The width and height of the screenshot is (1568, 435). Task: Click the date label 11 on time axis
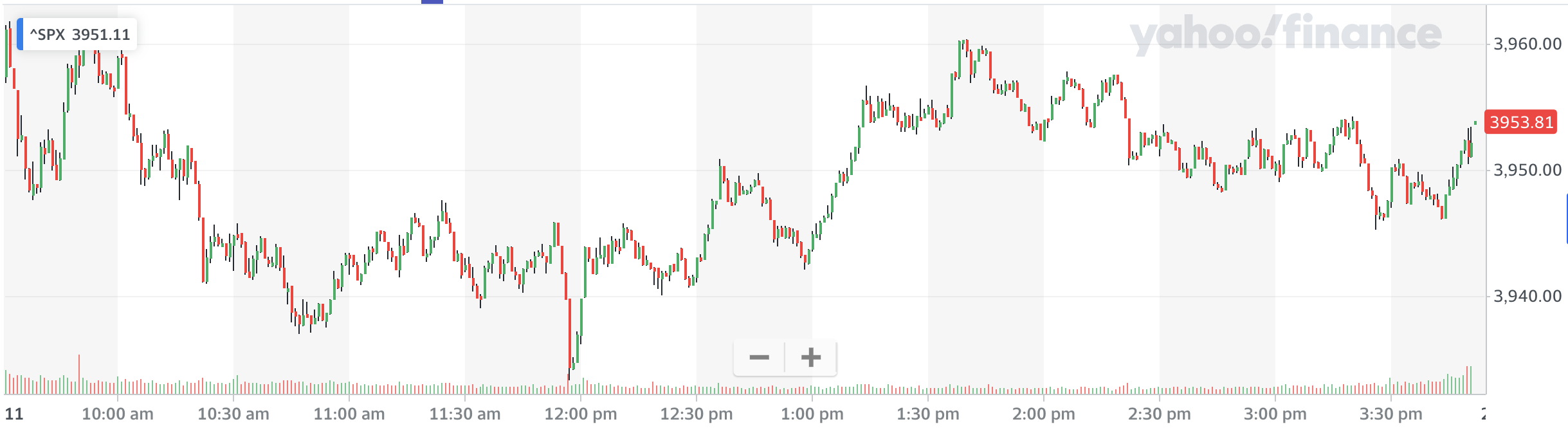pyautogui.click(x=14, y=414)
